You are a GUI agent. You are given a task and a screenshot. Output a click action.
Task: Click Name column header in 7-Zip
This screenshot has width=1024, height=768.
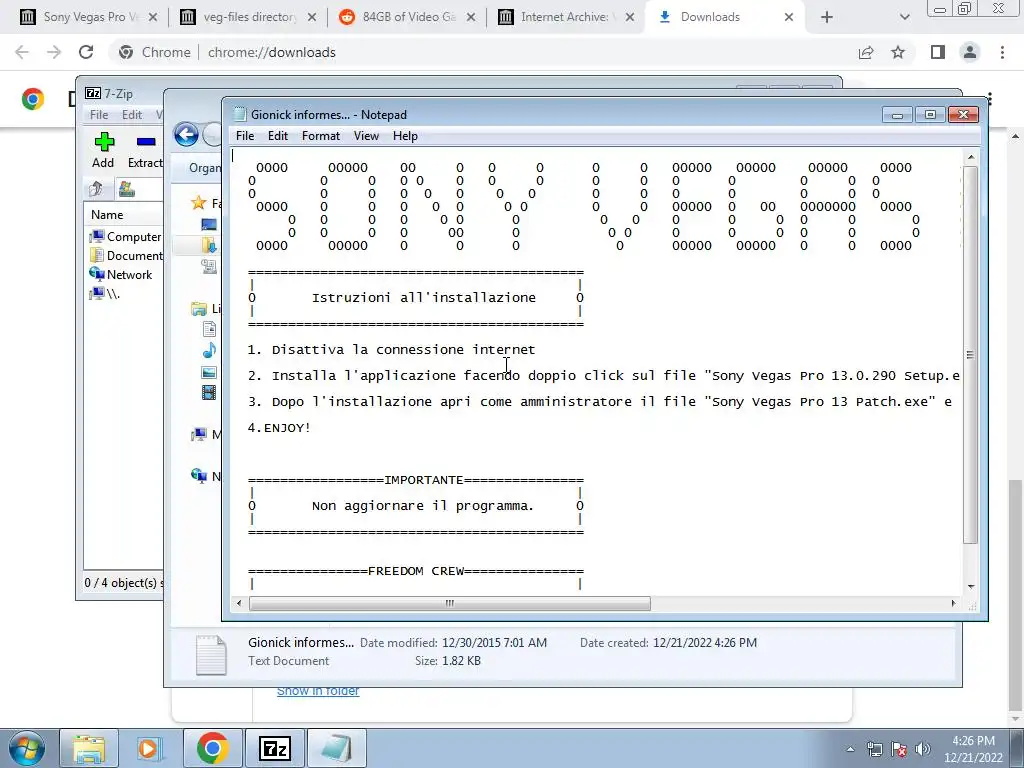107,214
